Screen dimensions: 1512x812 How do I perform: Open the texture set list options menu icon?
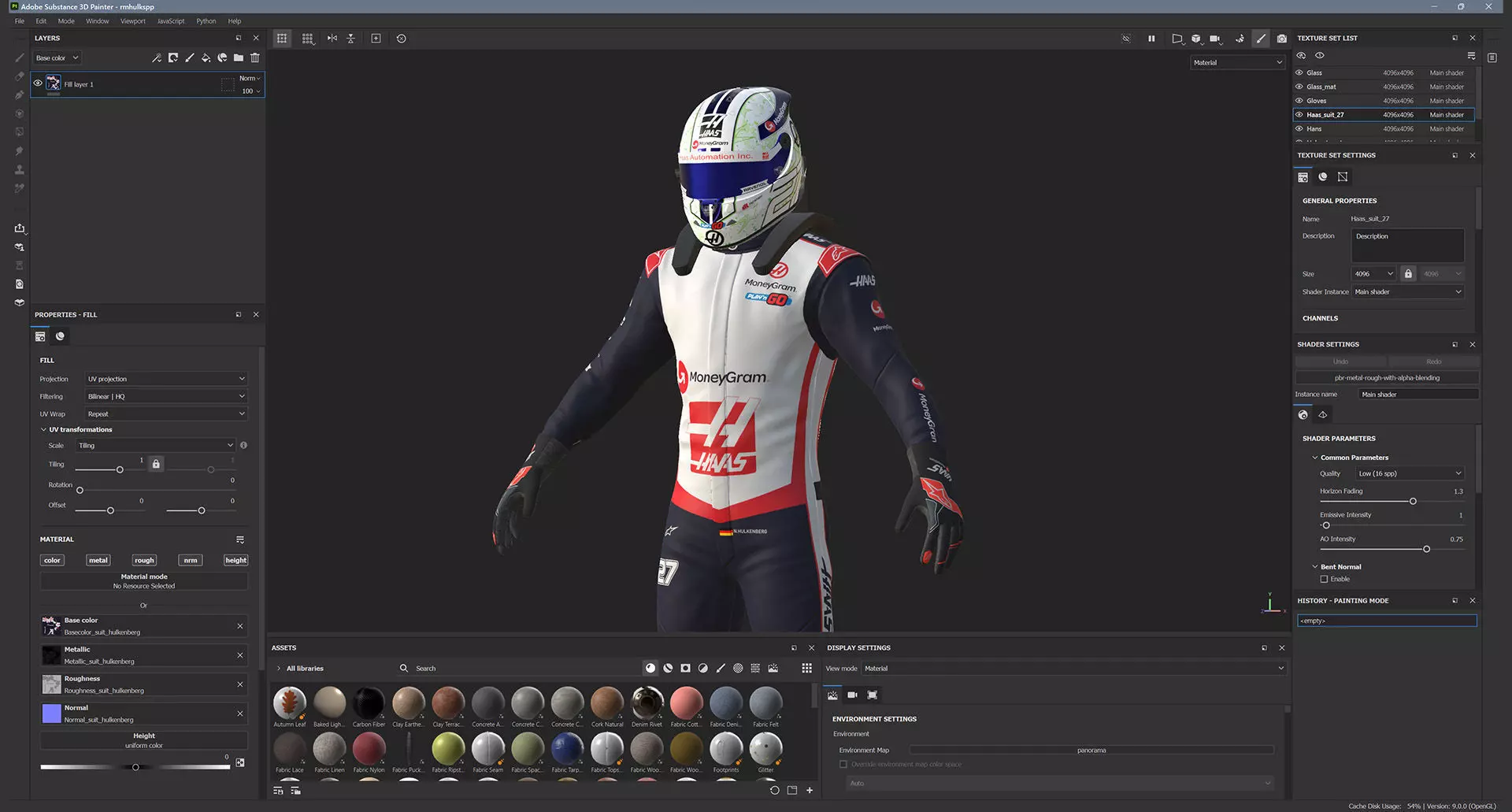coord(1471,56)
